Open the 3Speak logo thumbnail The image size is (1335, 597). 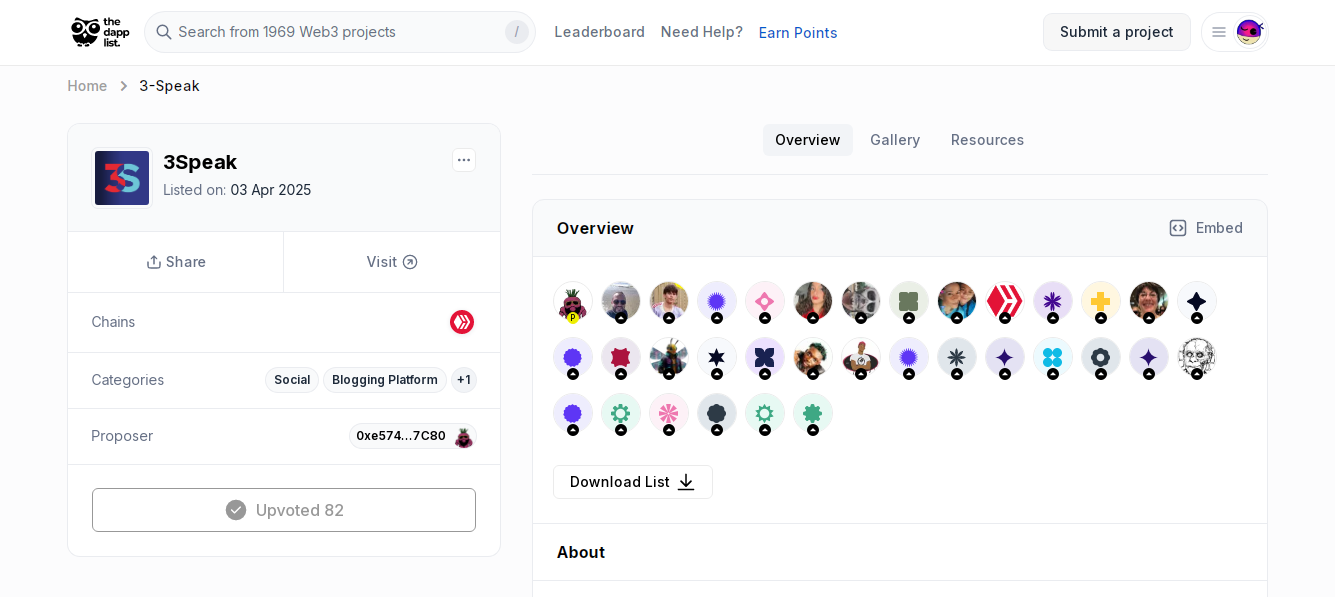click(122, 178)
